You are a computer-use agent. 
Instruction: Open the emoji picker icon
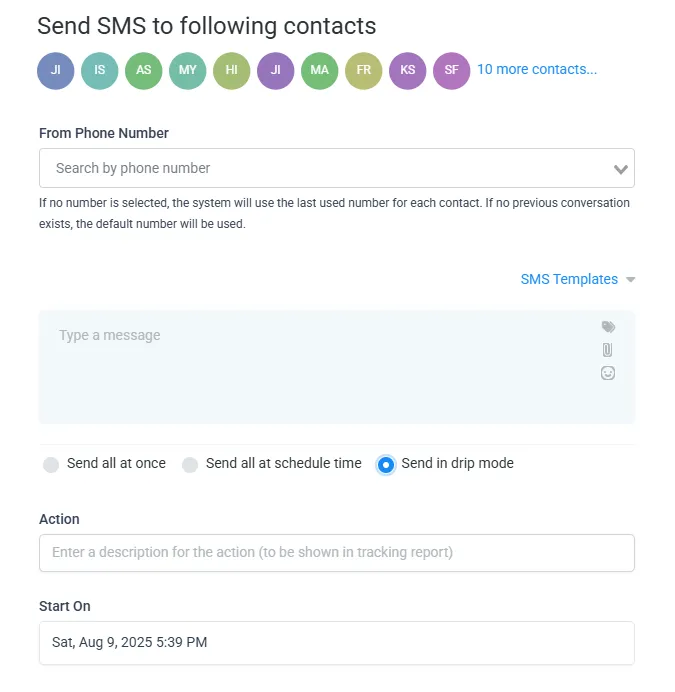coord(608,373)
